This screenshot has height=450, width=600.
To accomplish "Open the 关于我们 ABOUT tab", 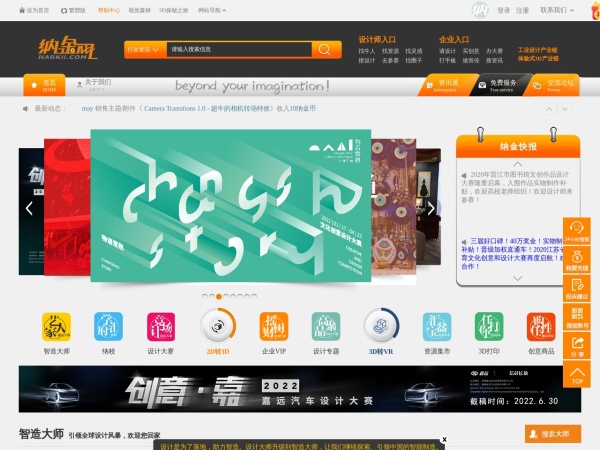I will (95, 85).
